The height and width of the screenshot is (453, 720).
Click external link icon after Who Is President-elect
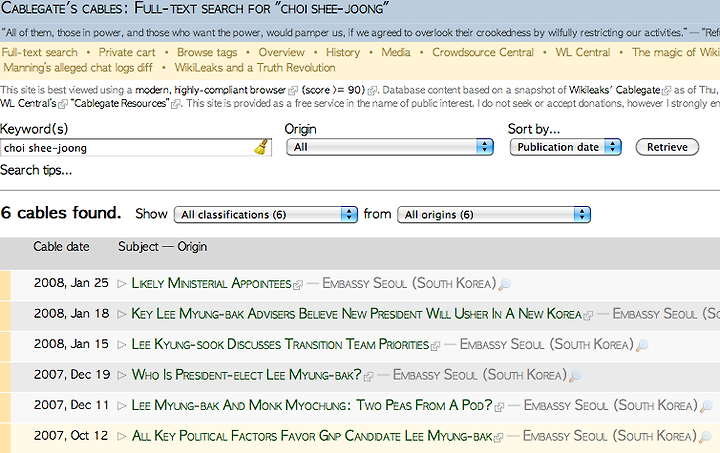(368, 377)
